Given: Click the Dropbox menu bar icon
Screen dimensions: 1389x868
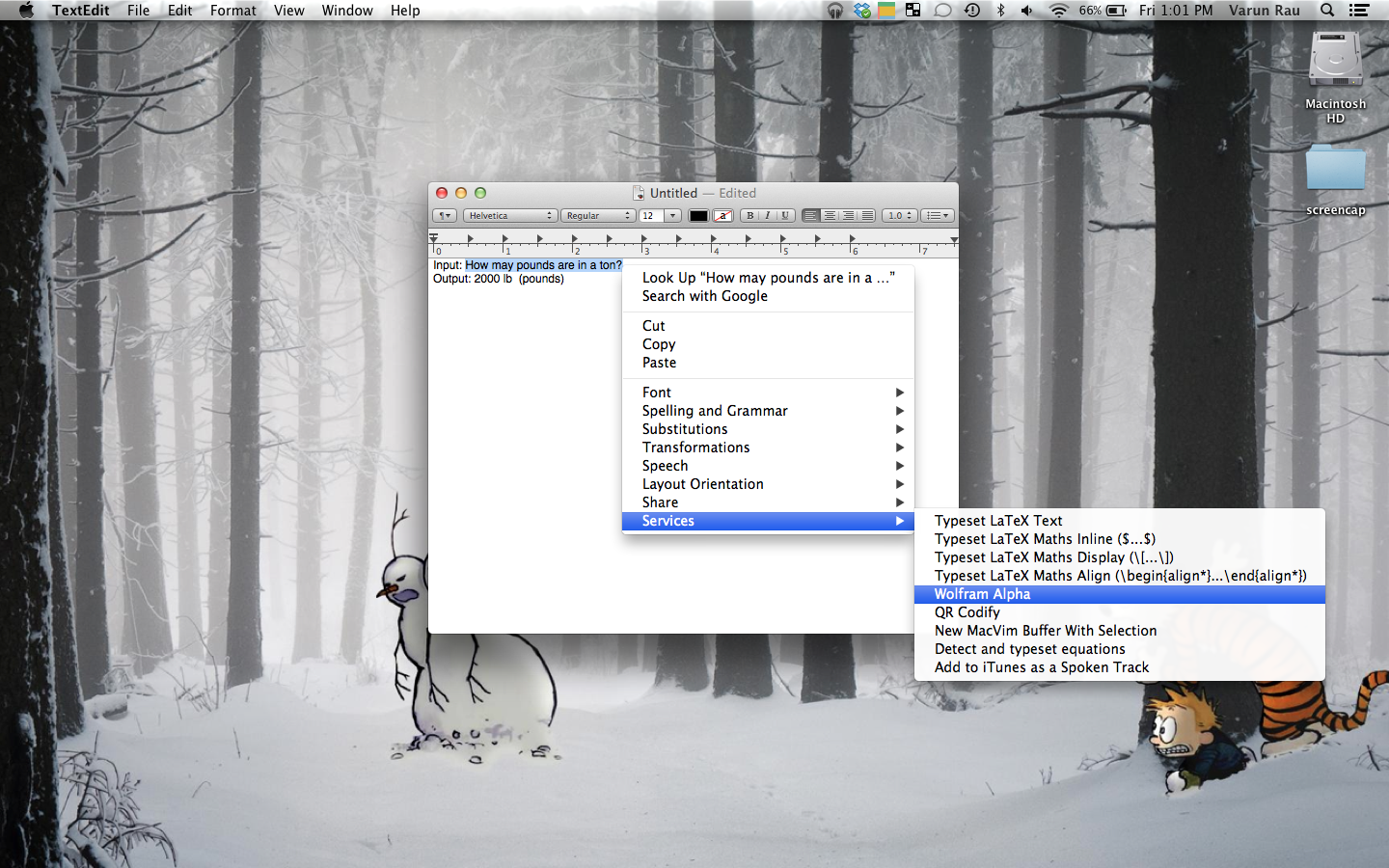Looking at the screenshot, I should pyautogui.click(x=862, y=11).
